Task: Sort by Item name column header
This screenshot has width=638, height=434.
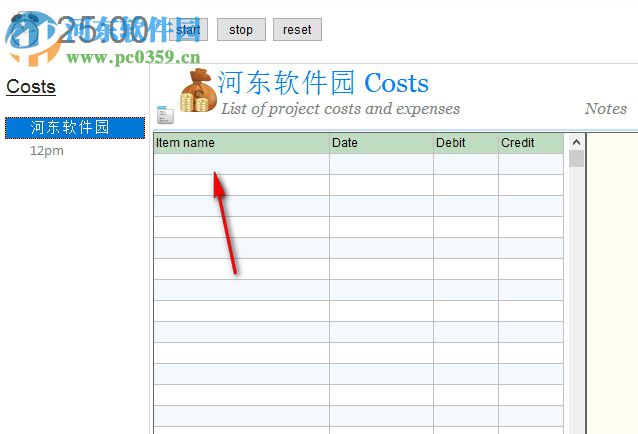Action: pos(242,143)
